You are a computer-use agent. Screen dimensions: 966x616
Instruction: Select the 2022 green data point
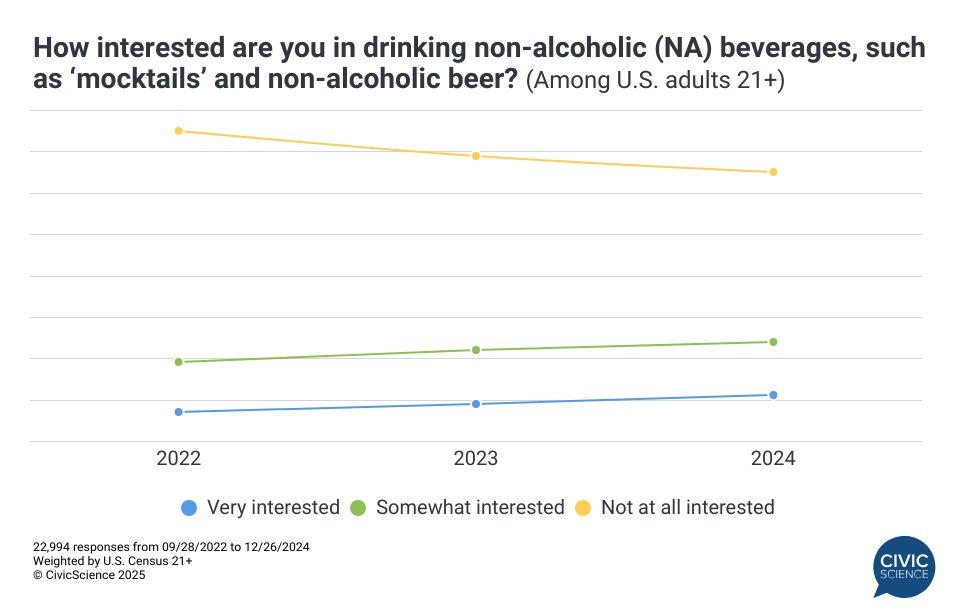click(179, 362)
